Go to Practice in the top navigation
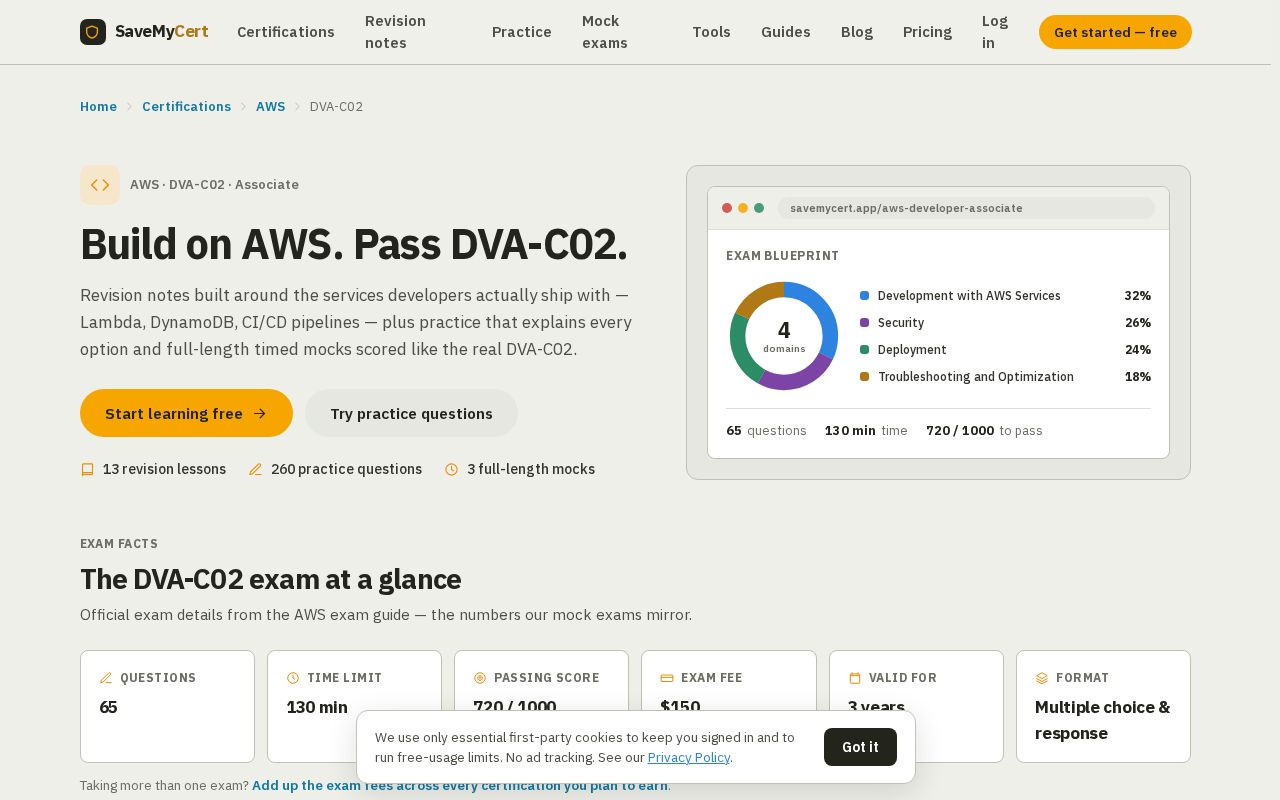 (522, 32)
